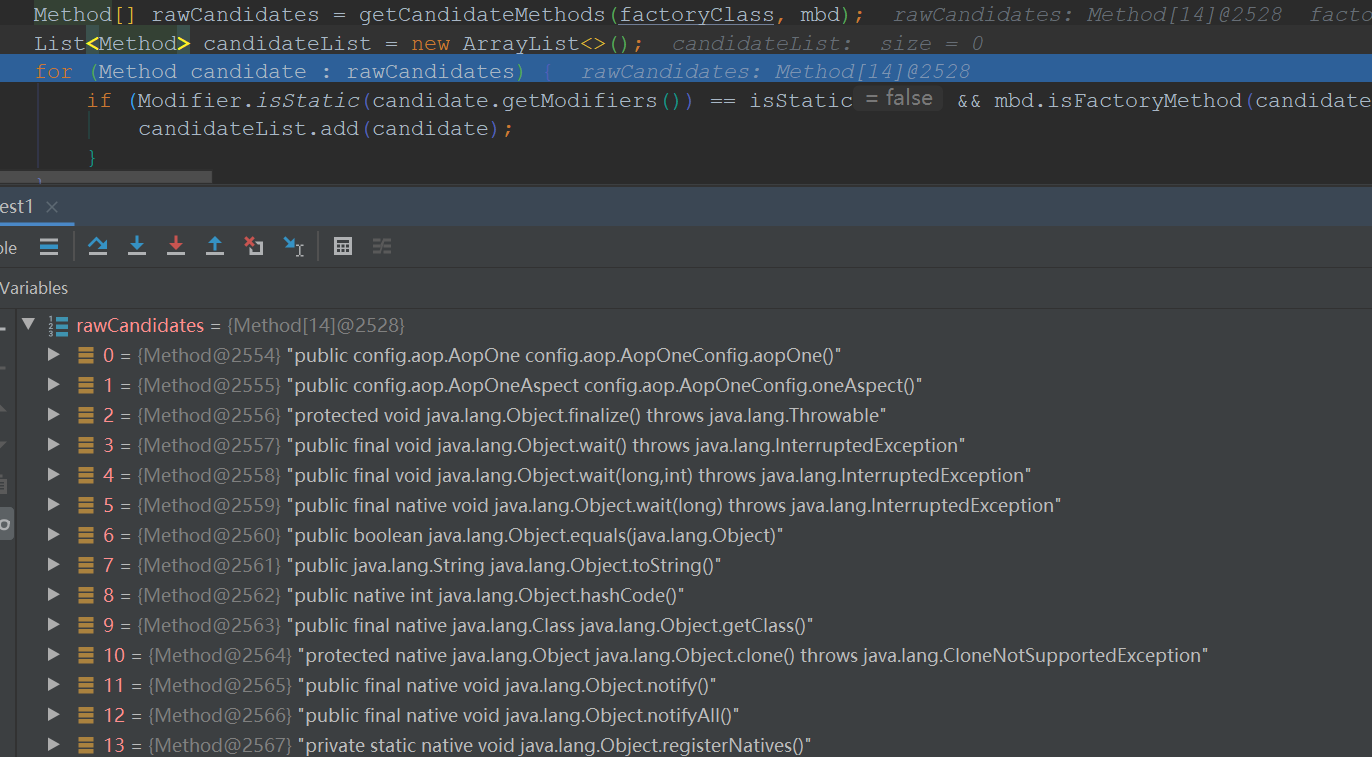Expand array element 0 aopOne method
Image resolution: width=1372 pixels, height=757 pixels.
54,355
